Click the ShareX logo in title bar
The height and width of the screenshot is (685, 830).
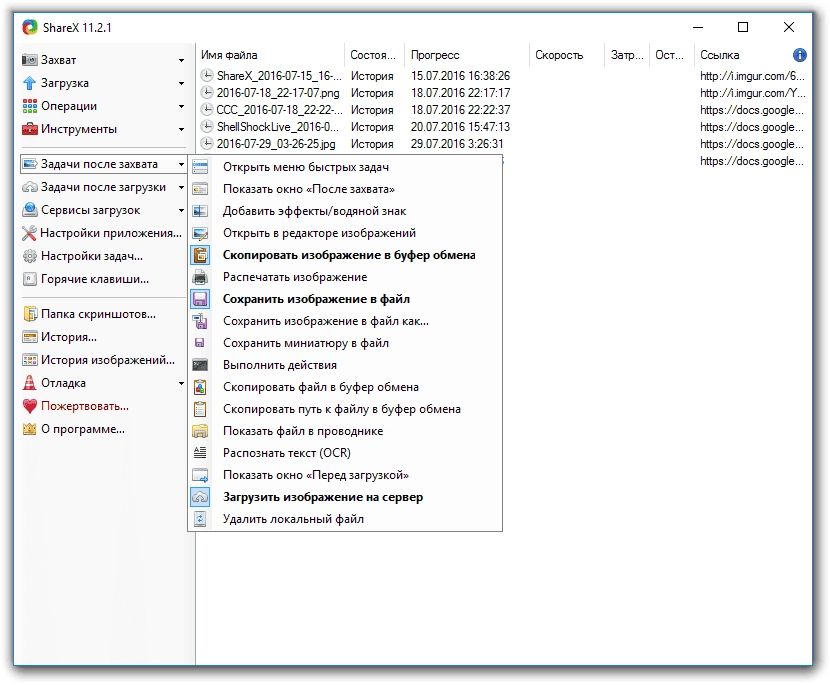30,27
